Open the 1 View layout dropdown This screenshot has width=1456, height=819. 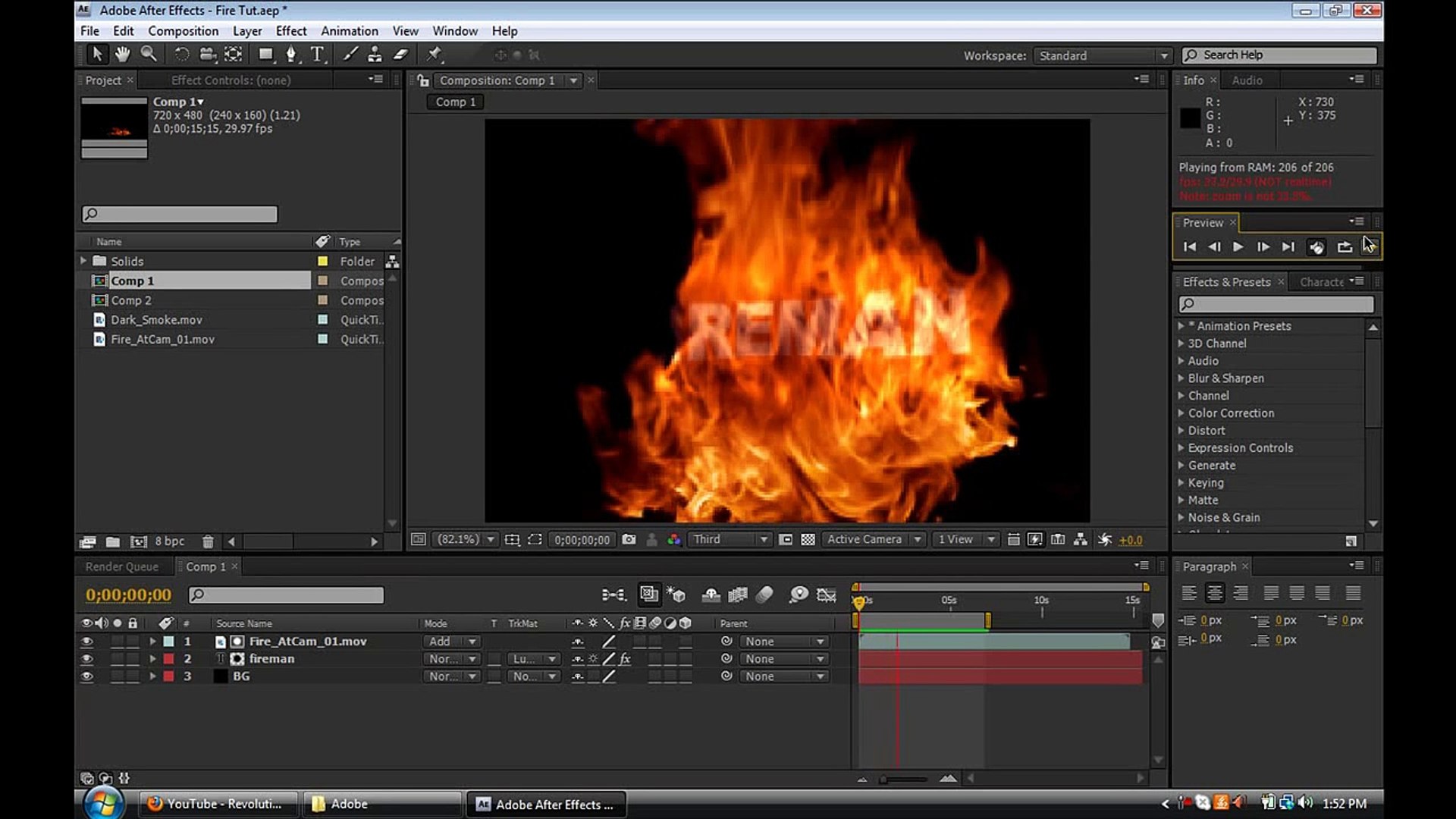pyautogui.click(x=966, y=540)
